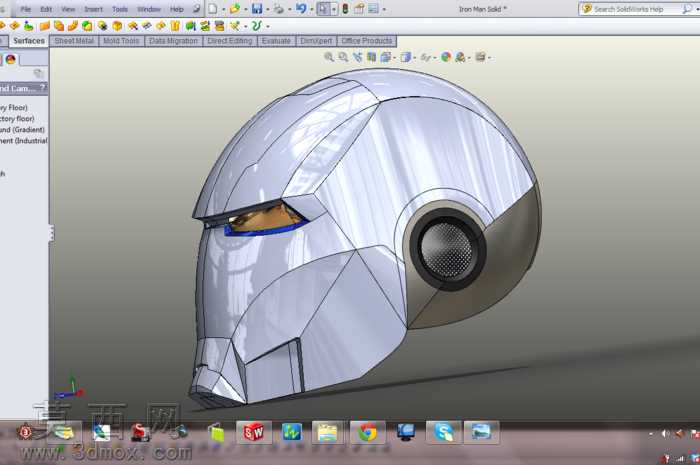700x465 pixels.
Task: Click the green Curves icon in surfaces toolbar
Action: coord(256,26)
